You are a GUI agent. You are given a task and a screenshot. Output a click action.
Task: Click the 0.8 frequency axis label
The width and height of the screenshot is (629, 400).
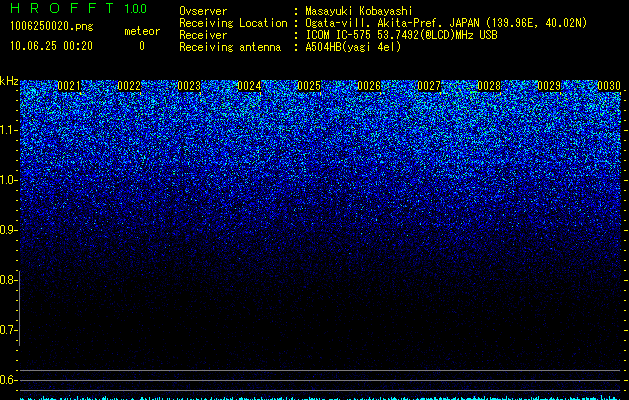click(8, 280)
